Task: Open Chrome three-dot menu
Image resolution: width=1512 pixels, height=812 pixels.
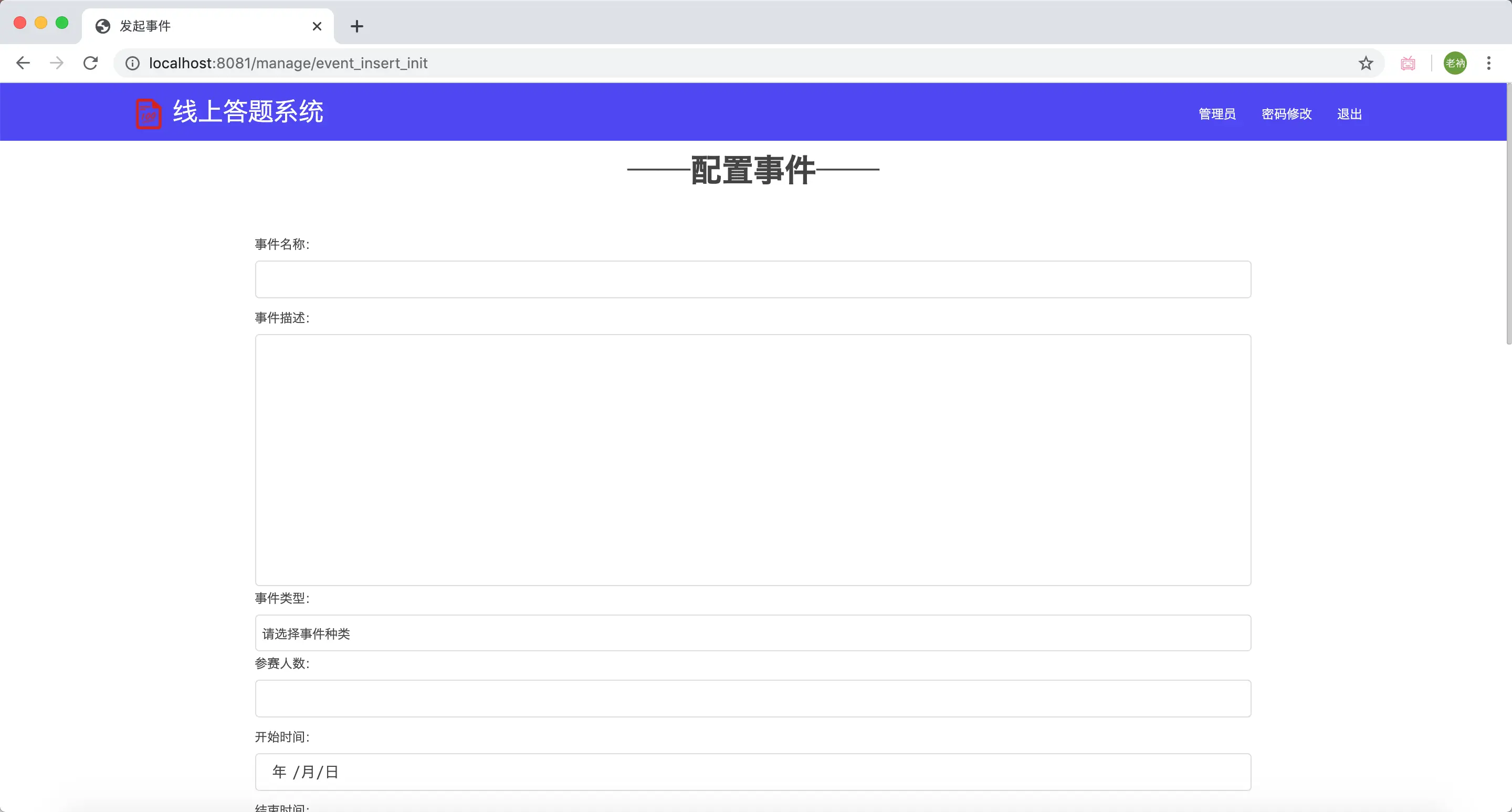Action: pyautogui.click(x=1488, y=63)
